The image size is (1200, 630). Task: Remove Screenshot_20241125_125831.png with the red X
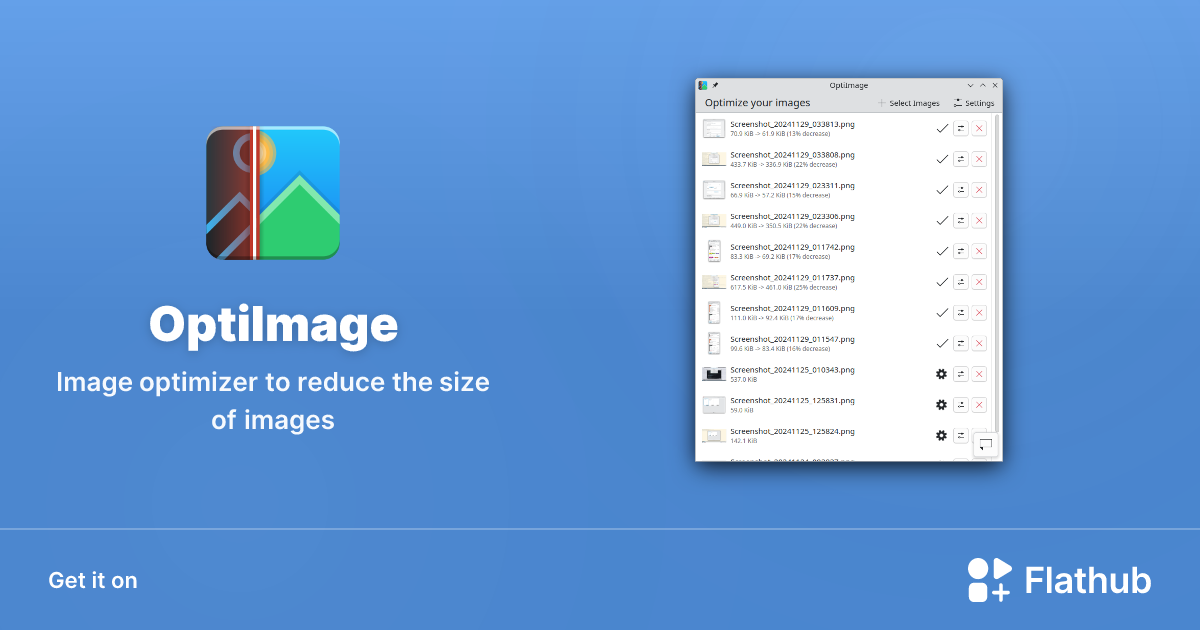pos(978,404)
